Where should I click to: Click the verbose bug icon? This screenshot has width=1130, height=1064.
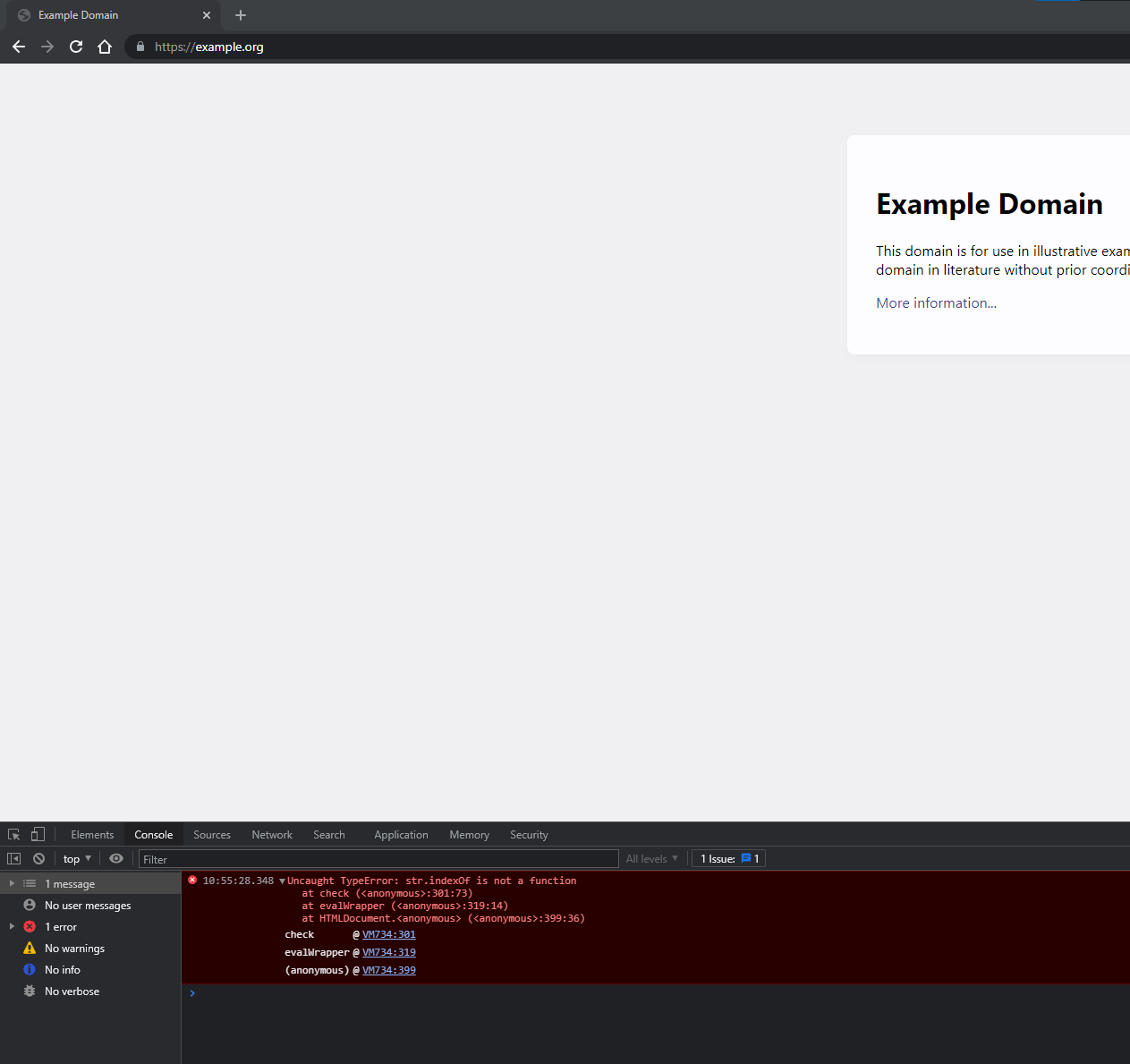coord(30,991)
